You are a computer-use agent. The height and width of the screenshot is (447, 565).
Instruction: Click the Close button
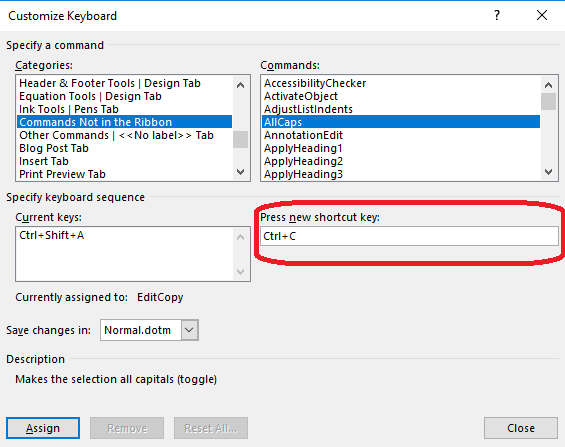click(521, 428)
